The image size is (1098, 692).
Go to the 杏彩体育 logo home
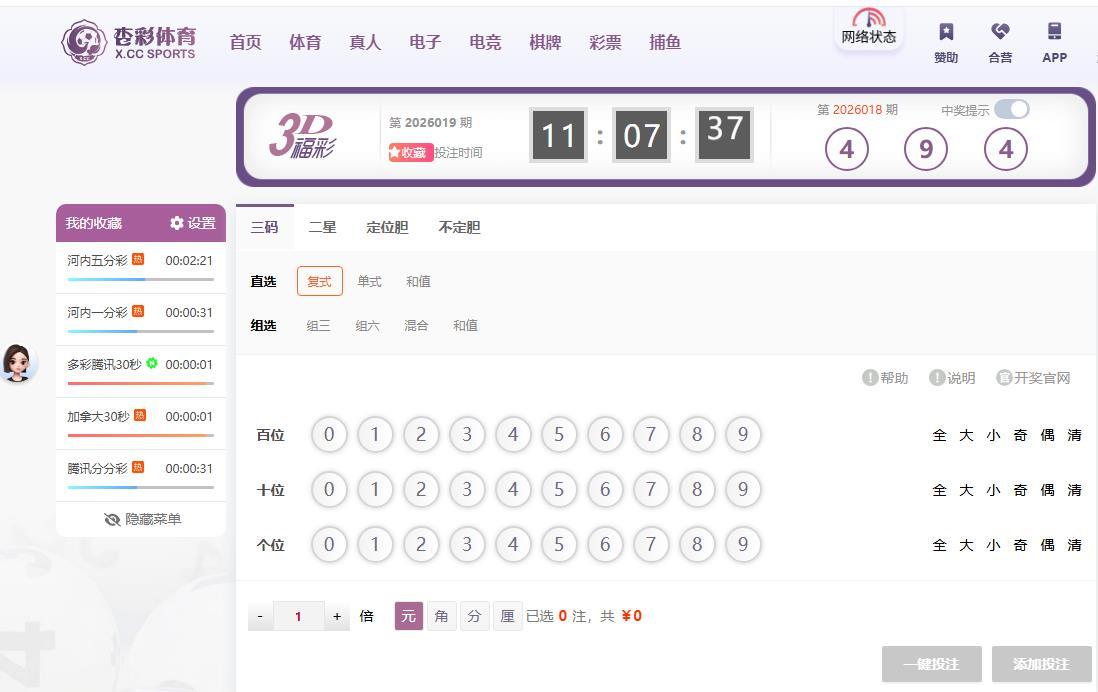click(x=129, y=42)
